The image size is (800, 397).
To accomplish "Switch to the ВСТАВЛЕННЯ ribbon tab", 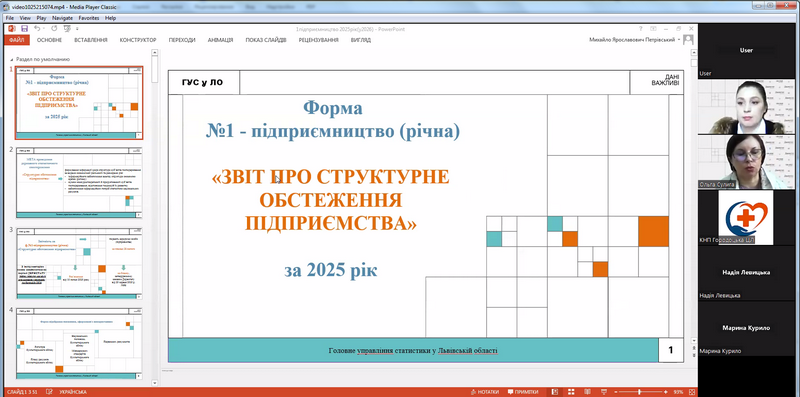I will click(x=91, y=40).
